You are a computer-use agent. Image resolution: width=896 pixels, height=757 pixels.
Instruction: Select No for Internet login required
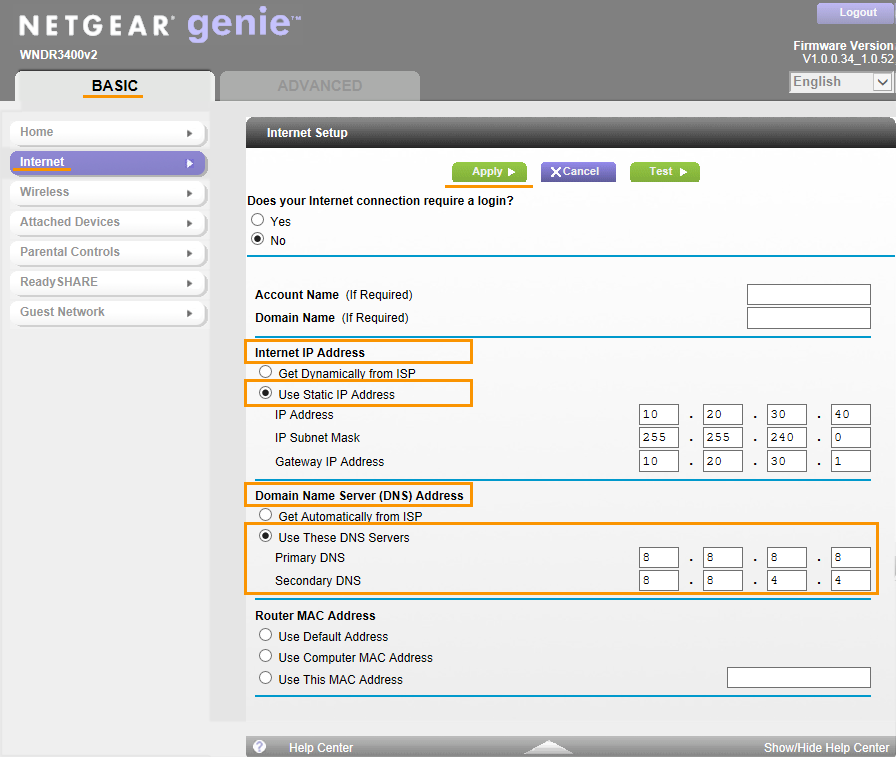[x=258, y=239]
